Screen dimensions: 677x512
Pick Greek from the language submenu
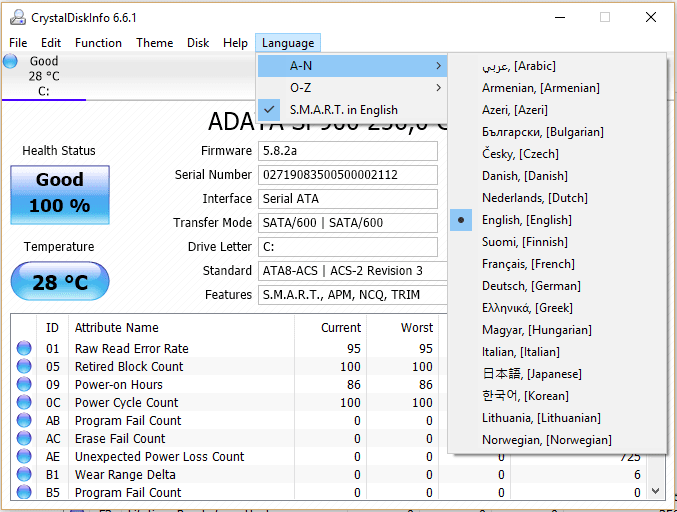pos(557,308)
